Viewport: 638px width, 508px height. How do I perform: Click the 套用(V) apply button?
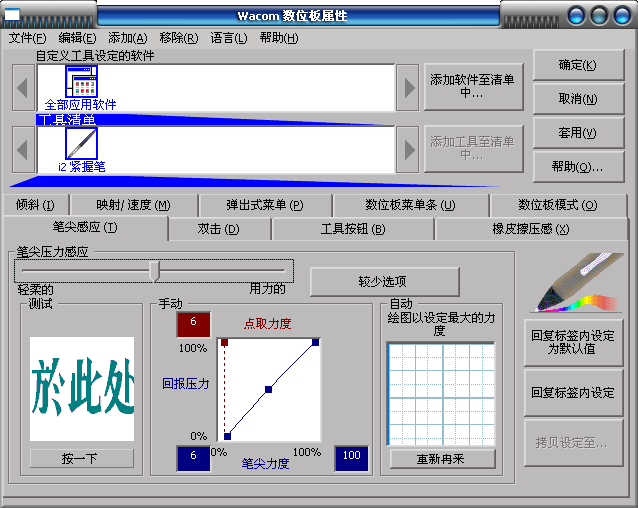pyautogui.click(x=578, y=133)
